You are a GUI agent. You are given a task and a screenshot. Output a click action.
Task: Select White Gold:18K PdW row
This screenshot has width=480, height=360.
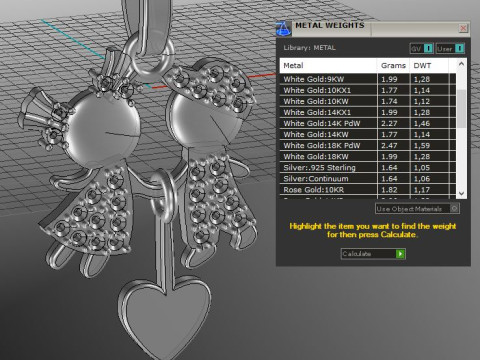pos(368,145)
